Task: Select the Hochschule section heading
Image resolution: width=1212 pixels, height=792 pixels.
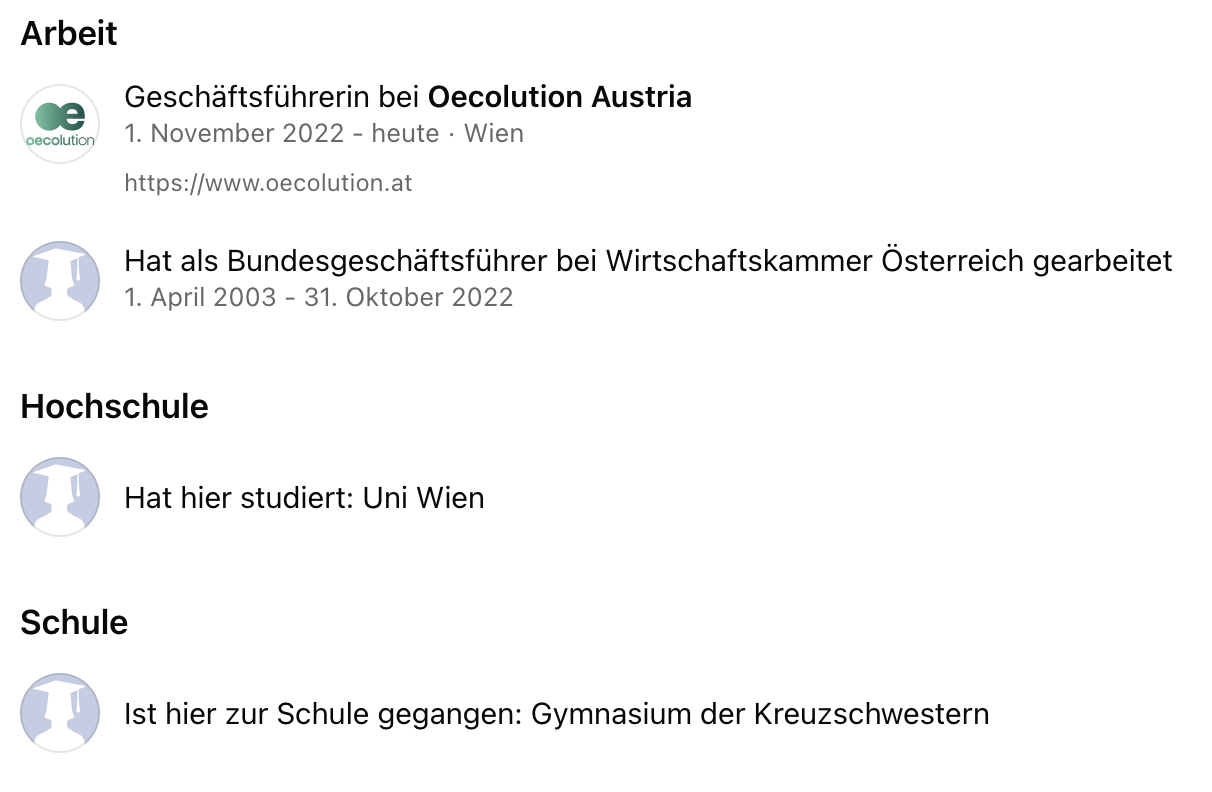Action: [x=114, y=407]
